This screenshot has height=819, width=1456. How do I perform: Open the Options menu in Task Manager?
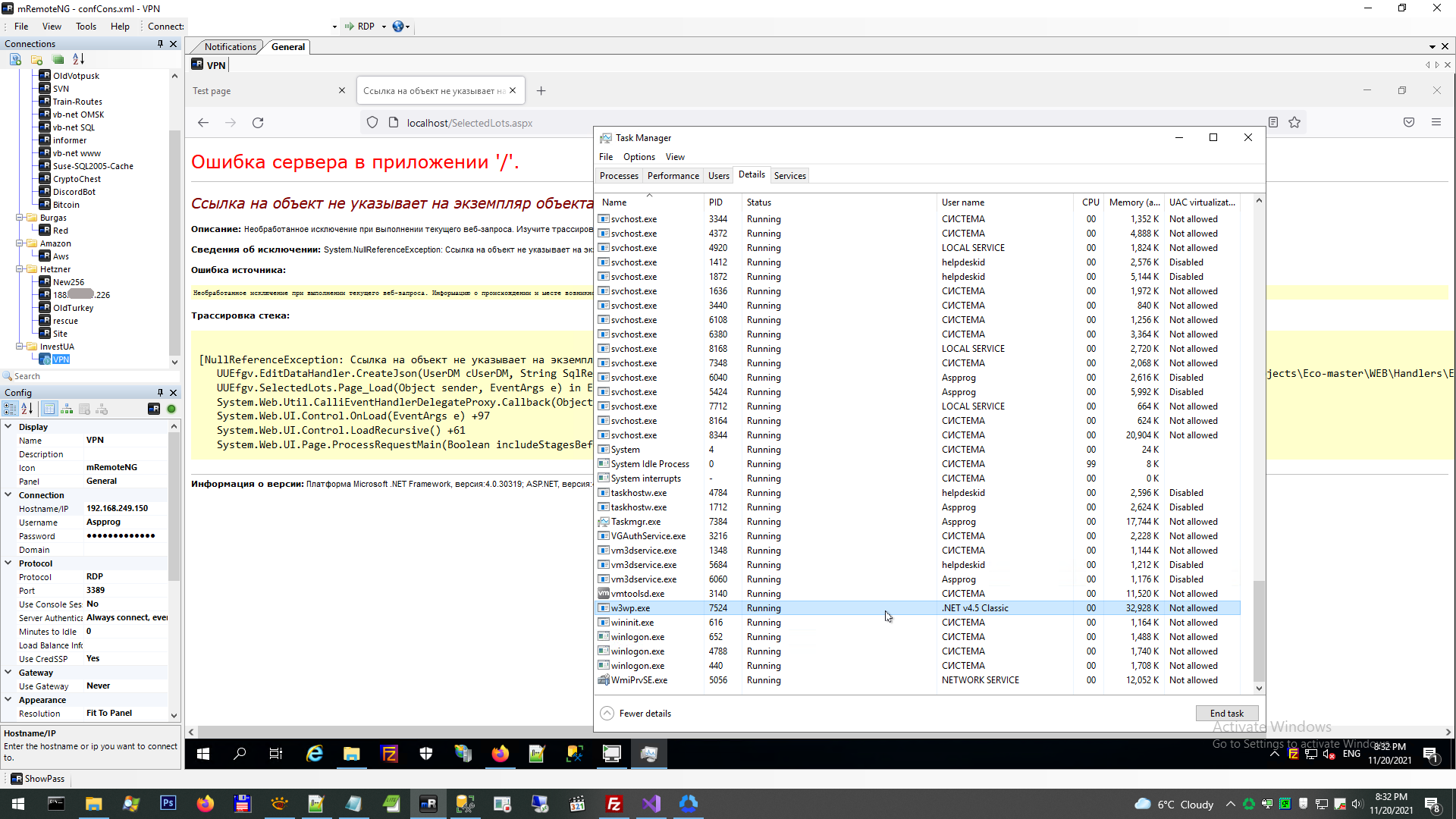(639, 157)
